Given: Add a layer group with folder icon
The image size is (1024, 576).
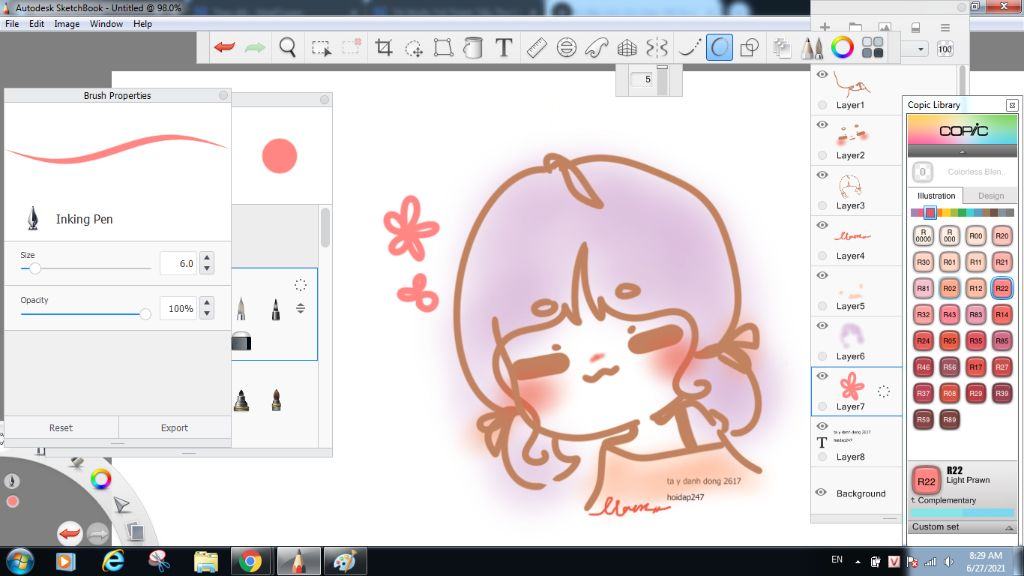Looking at the screenshot, I should click(855, 27).
